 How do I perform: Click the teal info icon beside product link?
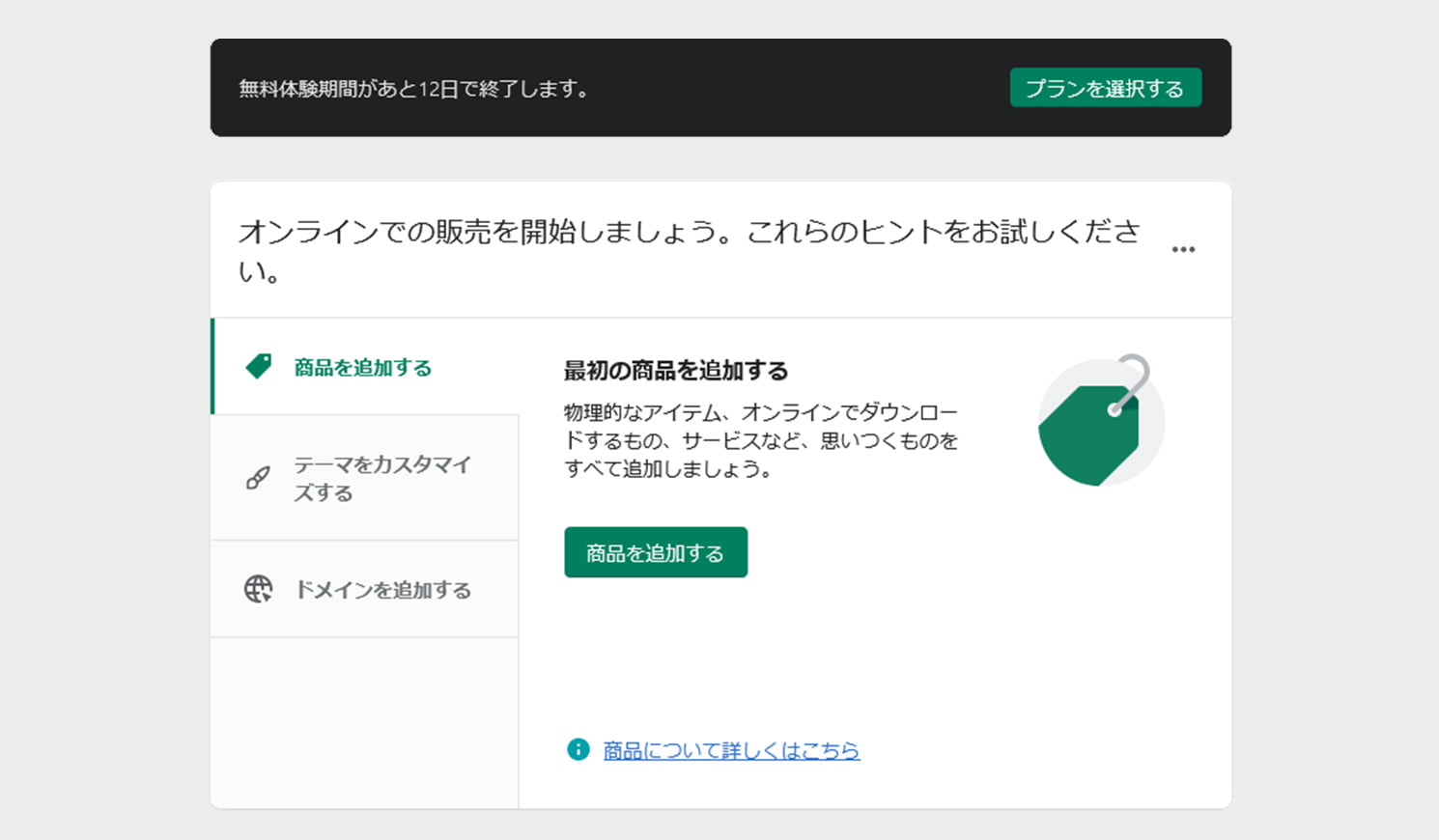[x=578, y=749]
